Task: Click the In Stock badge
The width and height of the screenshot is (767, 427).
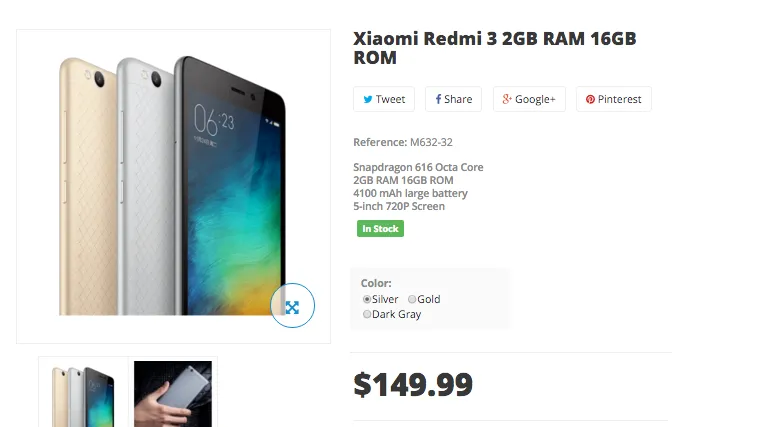Action: click(x=380, y=229)
